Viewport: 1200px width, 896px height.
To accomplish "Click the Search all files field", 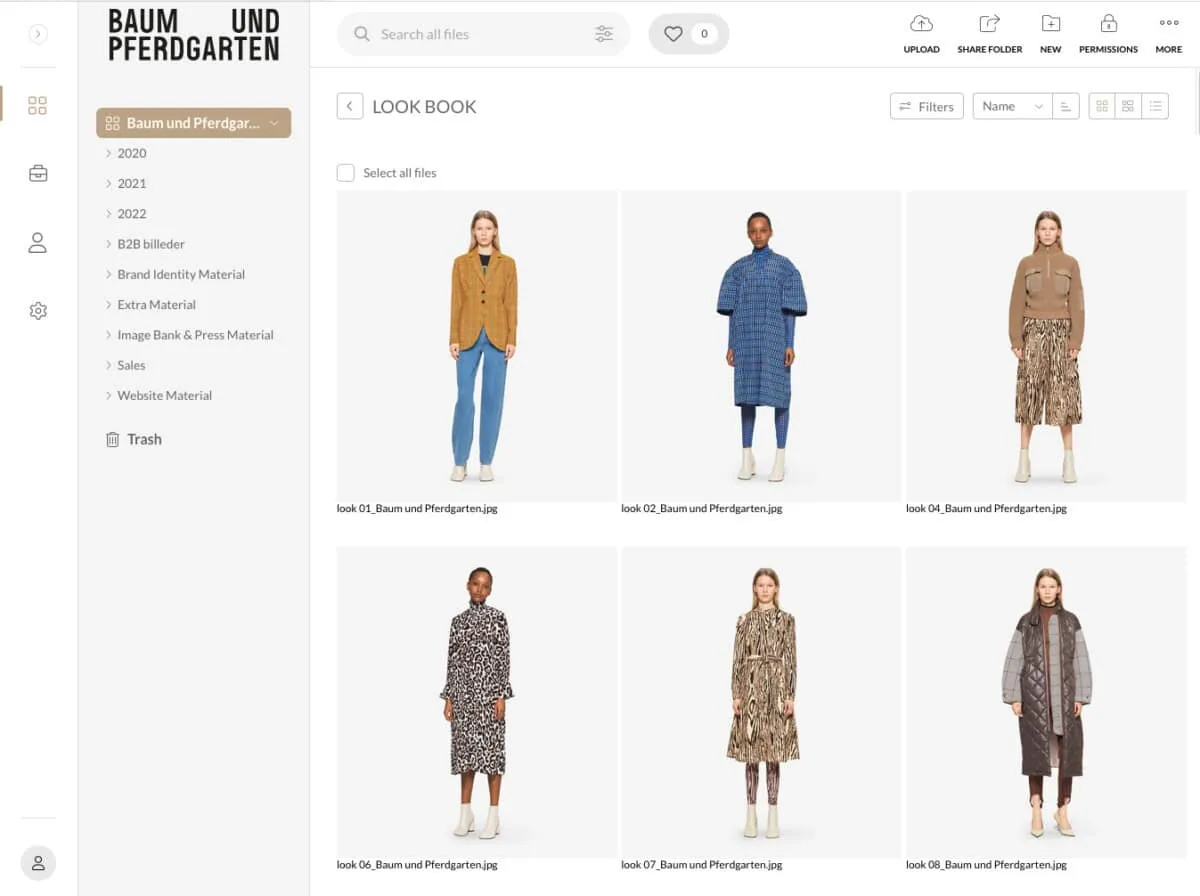I will coord(484,34).
